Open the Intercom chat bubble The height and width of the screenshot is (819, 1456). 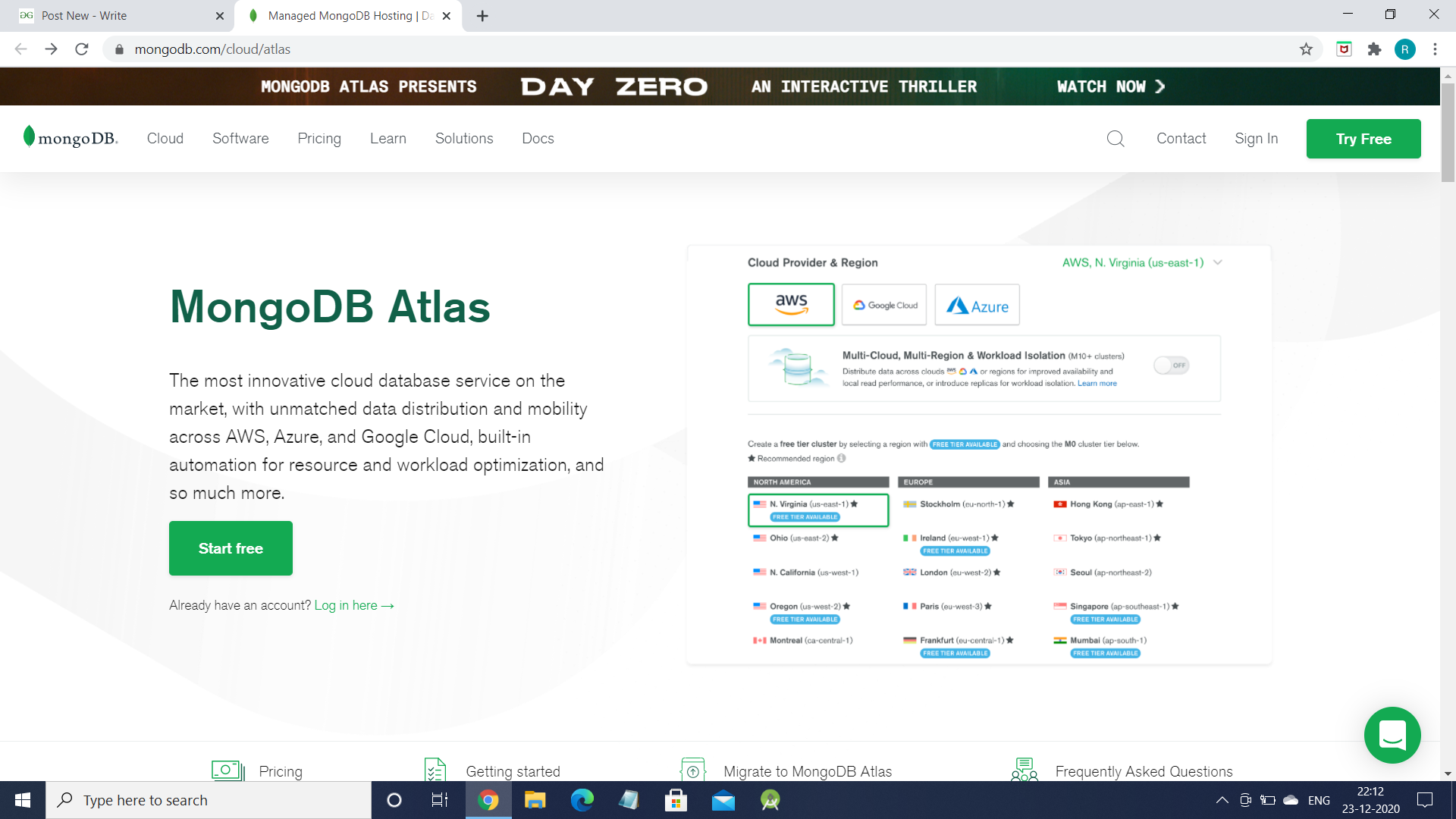click(x=1392, y=735)
